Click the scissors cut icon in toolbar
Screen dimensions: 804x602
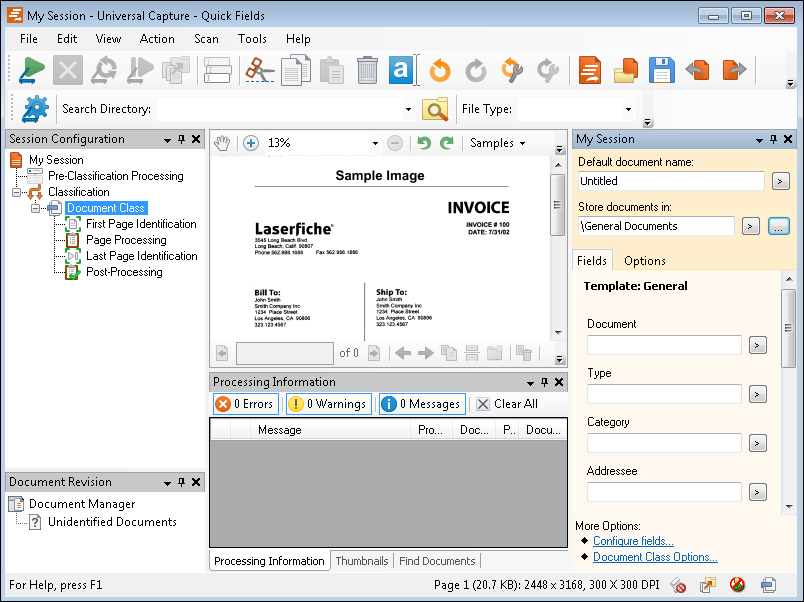(x=259, y=70)
